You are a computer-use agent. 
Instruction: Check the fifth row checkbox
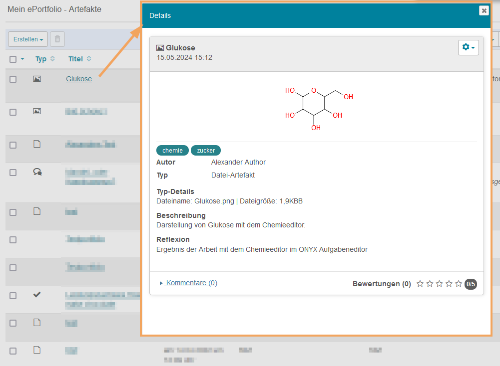pos(13,212)
